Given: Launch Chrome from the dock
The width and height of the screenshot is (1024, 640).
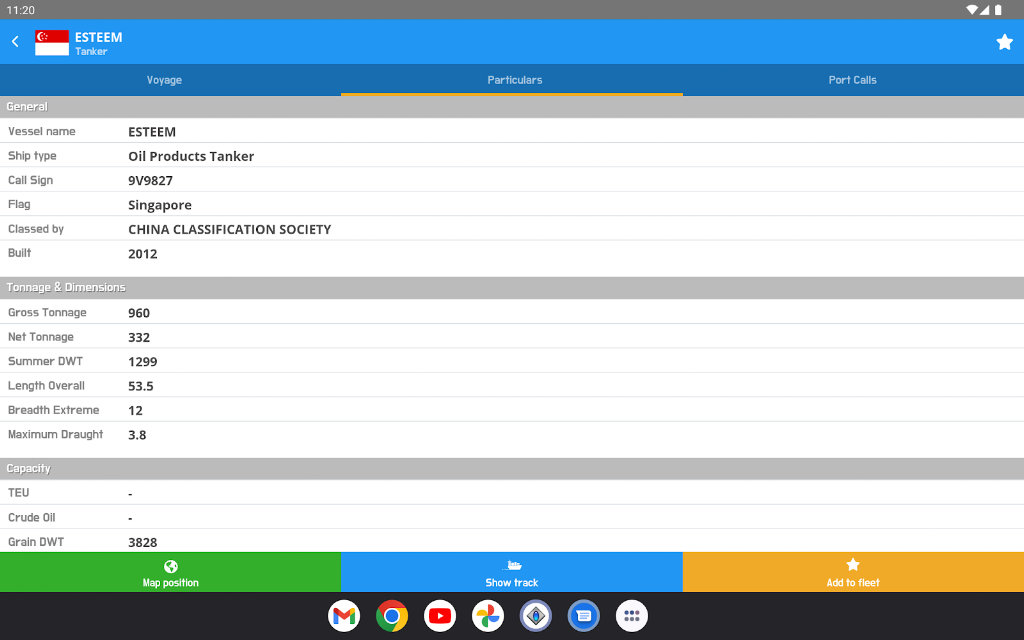Looking at the screenshot, I should pyautogui.click(x=392, y=616).
